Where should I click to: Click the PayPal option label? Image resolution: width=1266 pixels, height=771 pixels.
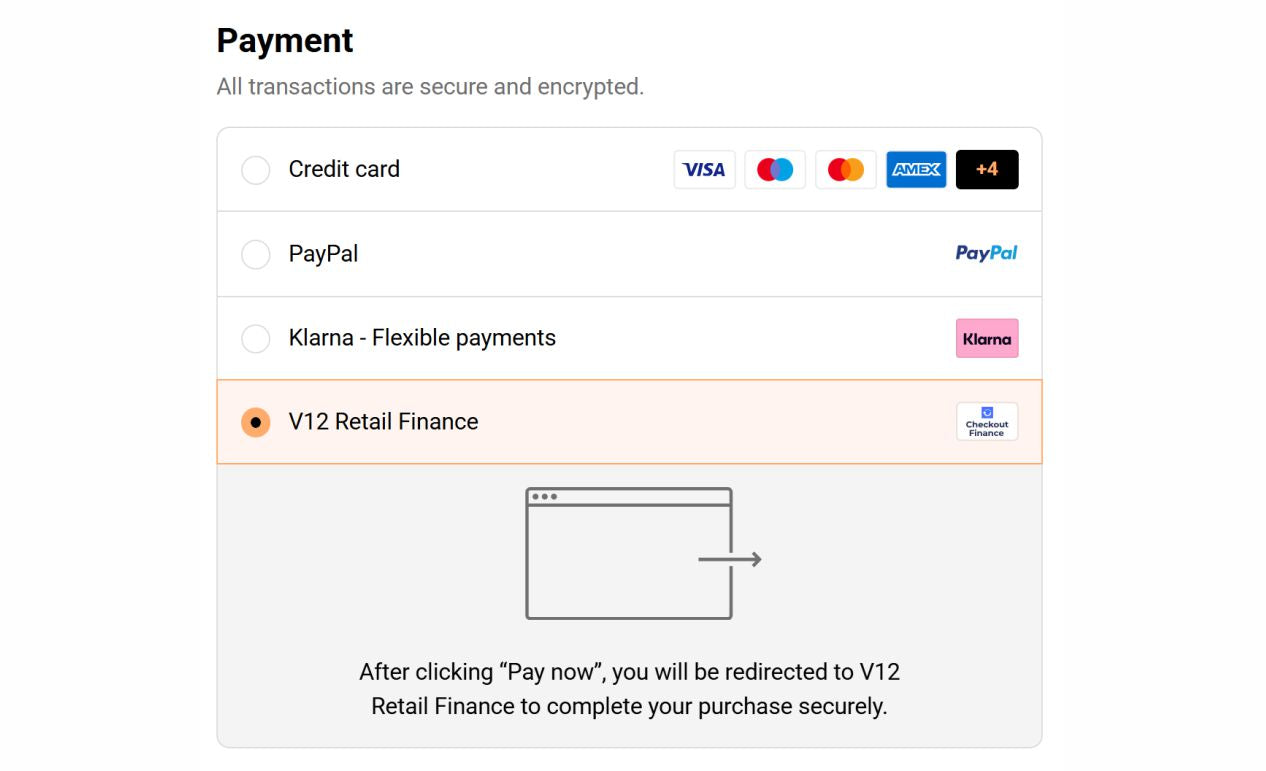tap(323, 254)
